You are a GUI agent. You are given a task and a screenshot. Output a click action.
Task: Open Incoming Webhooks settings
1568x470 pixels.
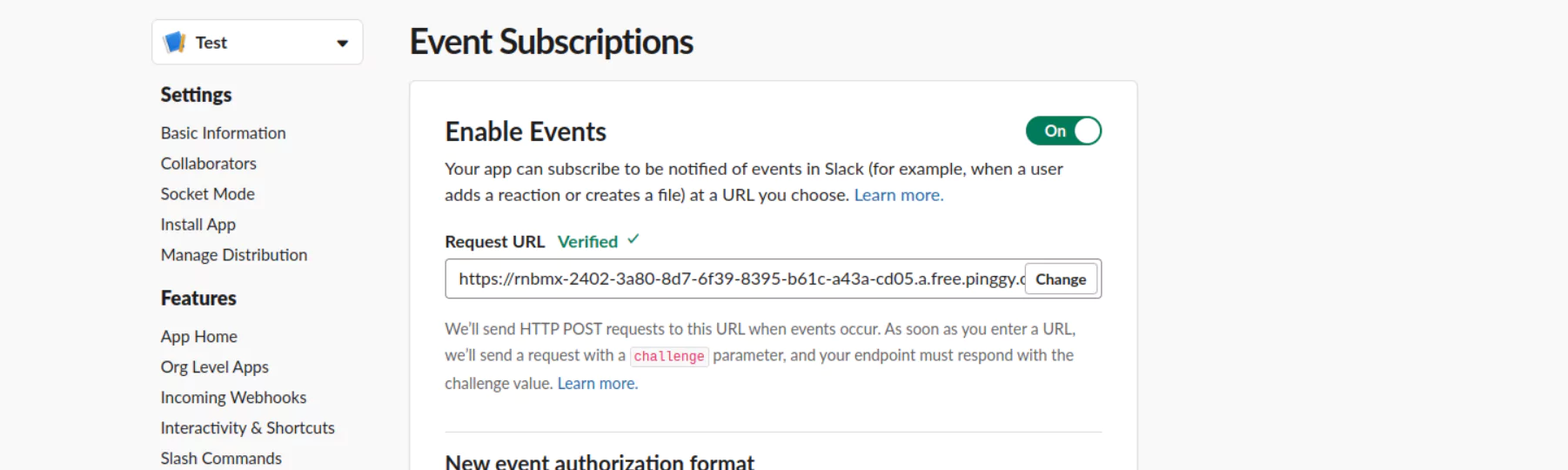tap(234, 398)
